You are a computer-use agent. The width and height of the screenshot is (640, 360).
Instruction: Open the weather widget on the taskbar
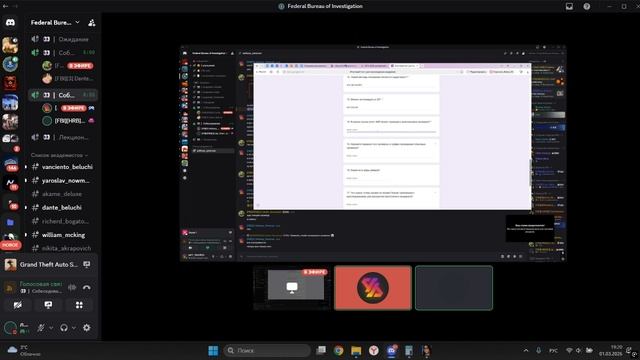24,351
